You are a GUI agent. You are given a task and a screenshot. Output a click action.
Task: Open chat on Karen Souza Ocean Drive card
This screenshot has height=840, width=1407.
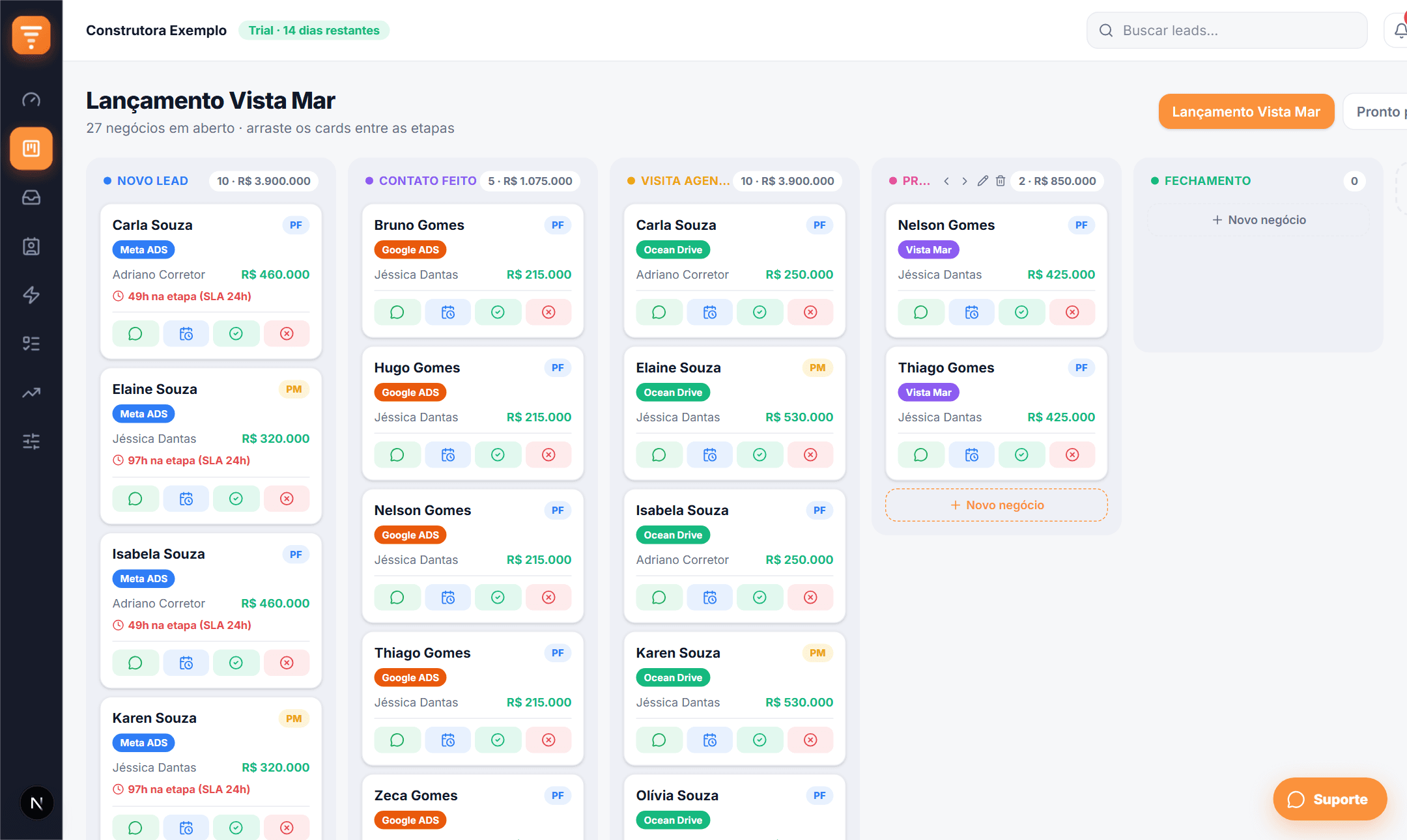[659, 740]
